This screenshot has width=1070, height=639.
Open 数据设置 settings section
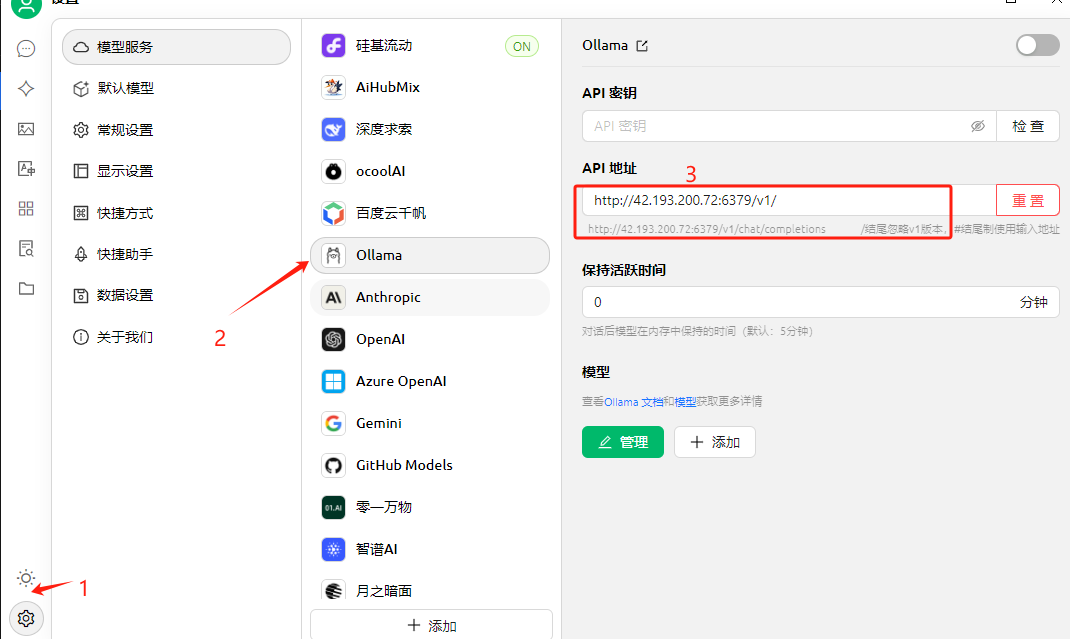[x=176, y=296]
